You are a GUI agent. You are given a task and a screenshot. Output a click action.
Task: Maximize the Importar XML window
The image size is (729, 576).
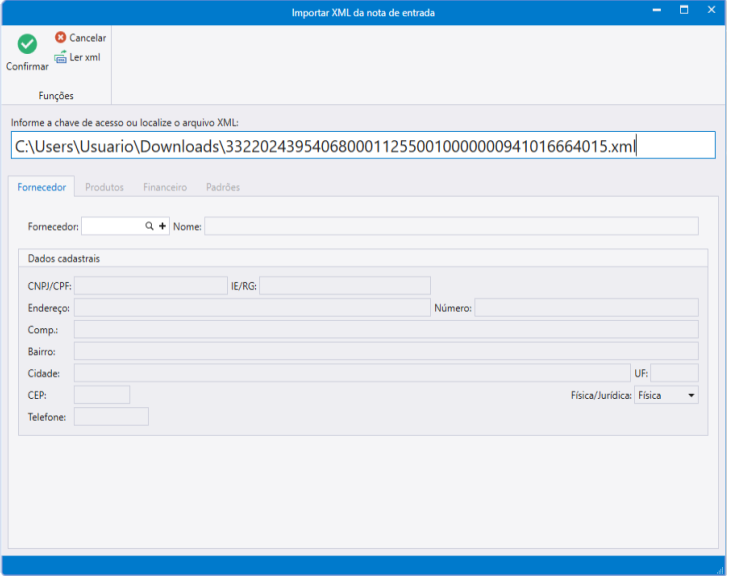(x=684, y=10)
